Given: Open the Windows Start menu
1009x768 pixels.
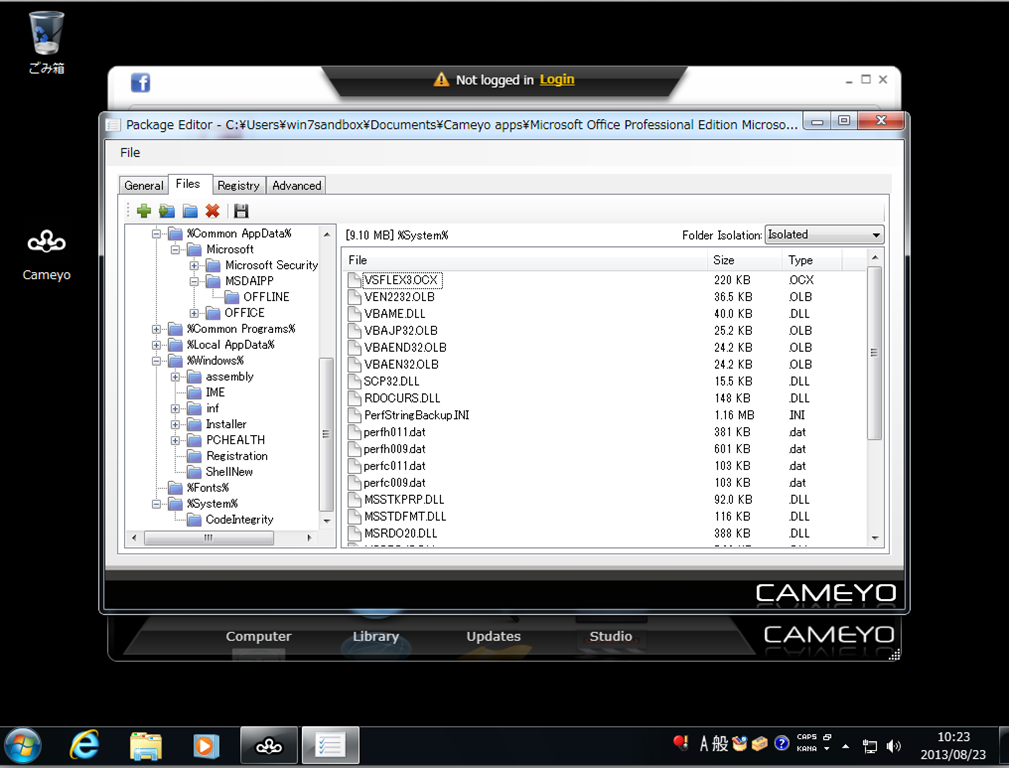Looking at the screenshot, I should tap(23, 746).
